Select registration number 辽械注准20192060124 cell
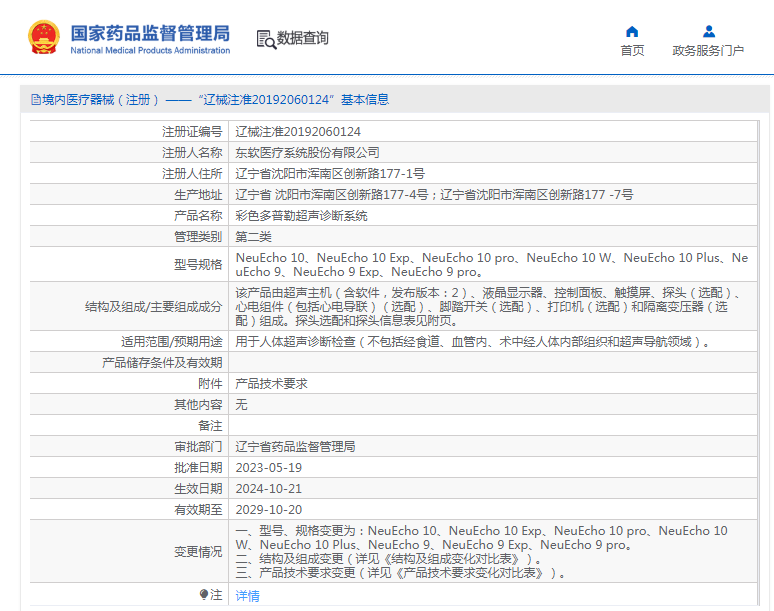Viewport: 774px width, 611px height. pyautogui.click(x=493, y=132)
